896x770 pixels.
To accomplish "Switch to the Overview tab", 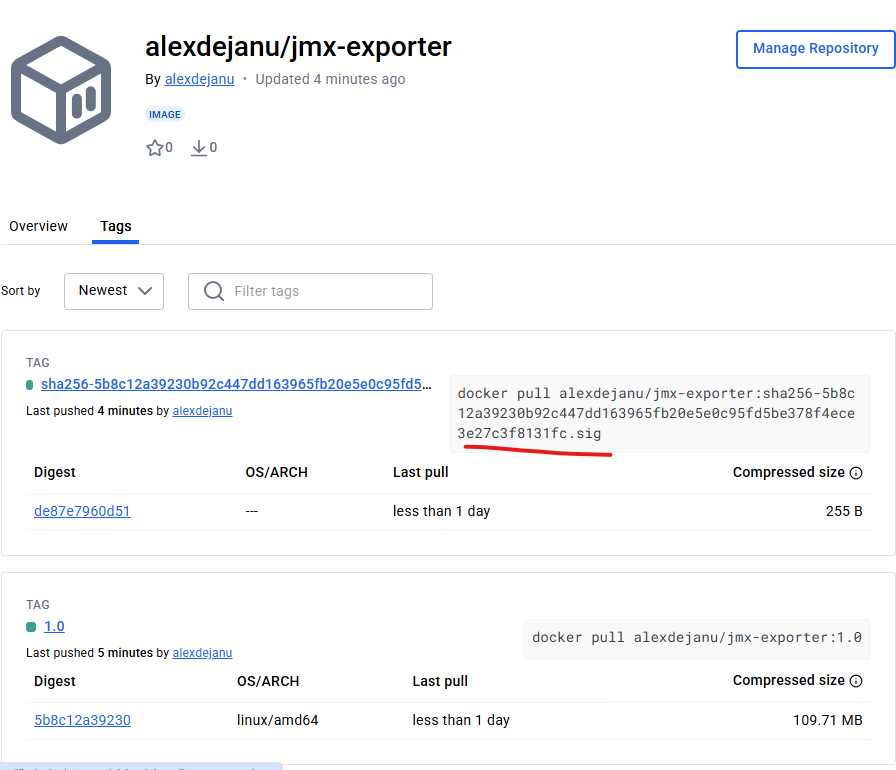I will pyautogui.click(x=38, y=226).
